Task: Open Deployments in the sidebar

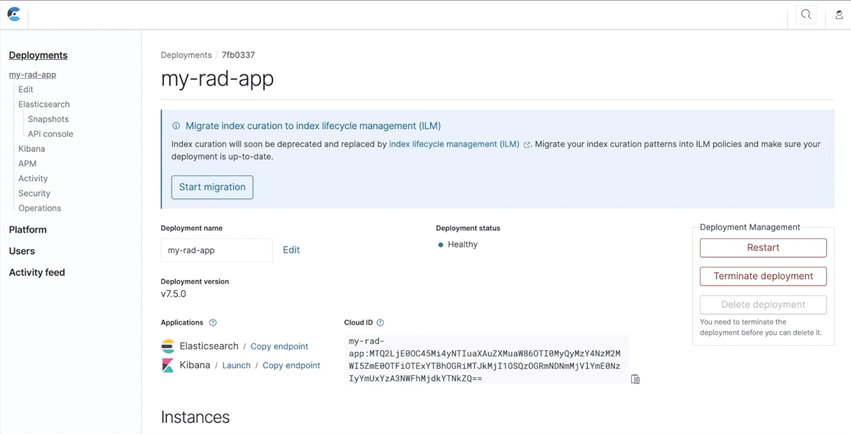Action: tap(38, 55)
